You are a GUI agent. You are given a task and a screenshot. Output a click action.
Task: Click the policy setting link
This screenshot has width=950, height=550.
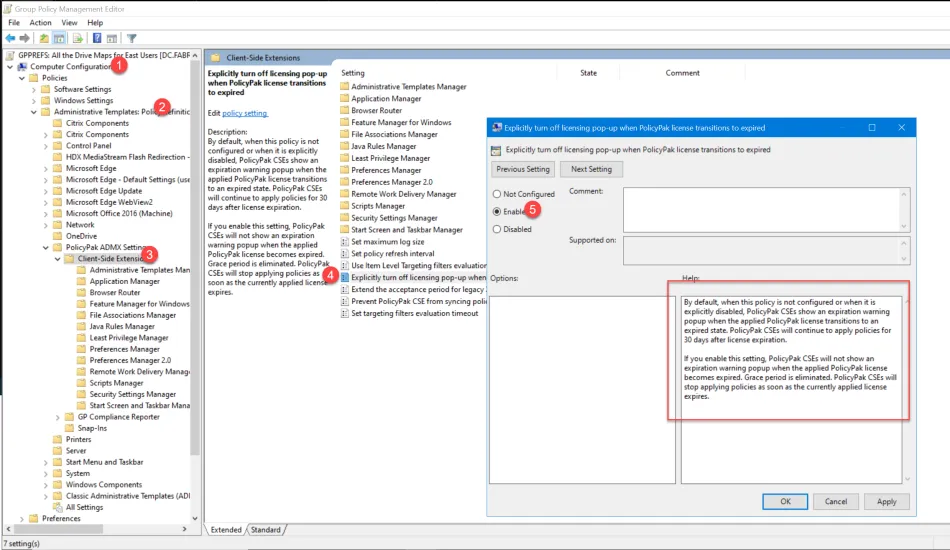245,113
